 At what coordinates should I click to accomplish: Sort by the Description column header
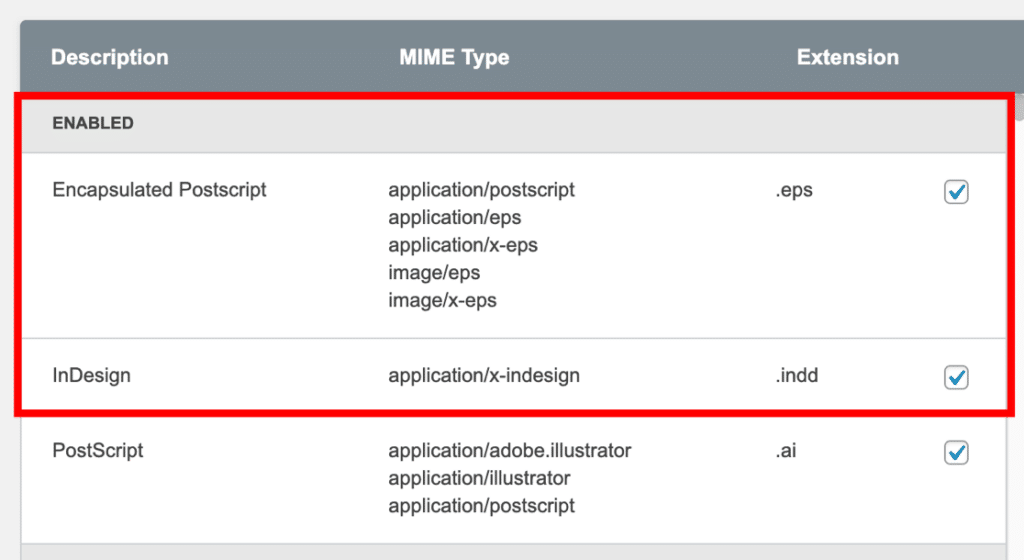[110, 57]
